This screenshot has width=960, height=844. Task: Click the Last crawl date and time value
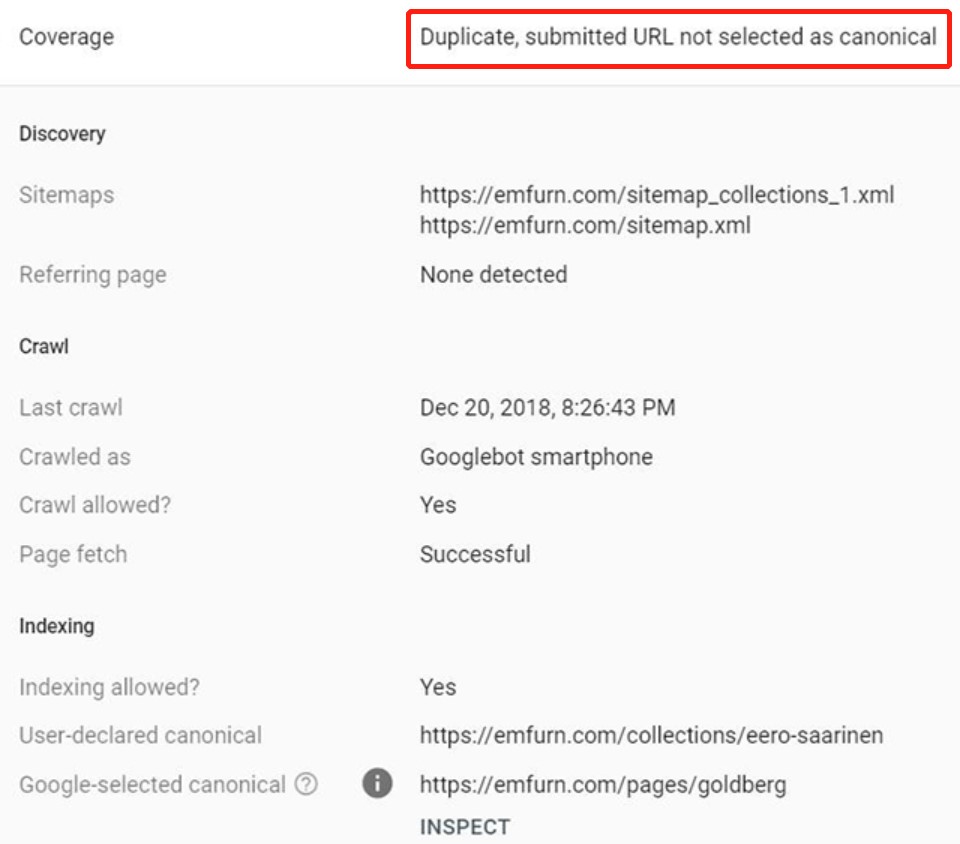(547, 408)
